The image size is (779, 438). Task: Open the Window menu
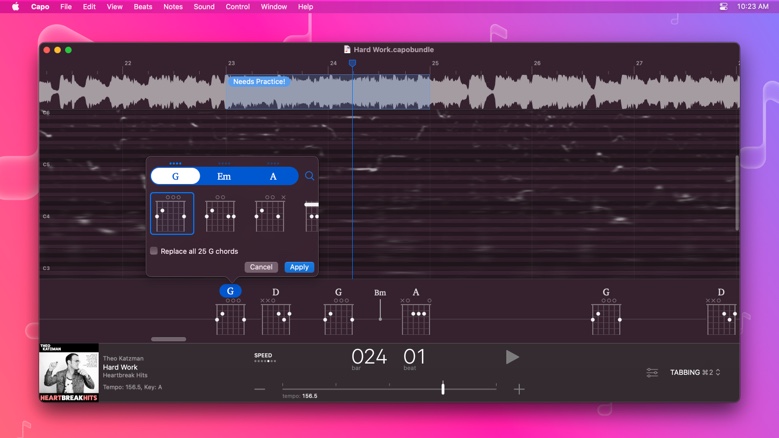[x=274, y=6]
